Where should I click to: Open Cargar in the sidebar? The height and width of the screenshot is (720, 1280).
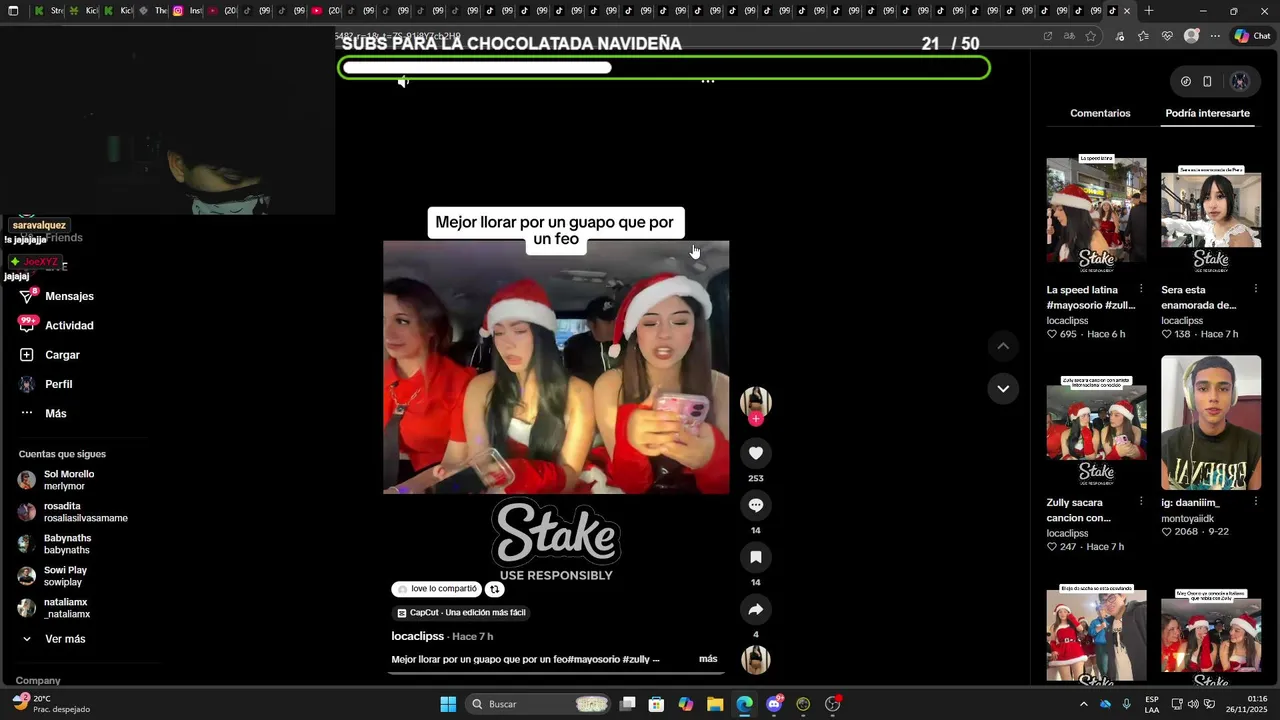50,355
